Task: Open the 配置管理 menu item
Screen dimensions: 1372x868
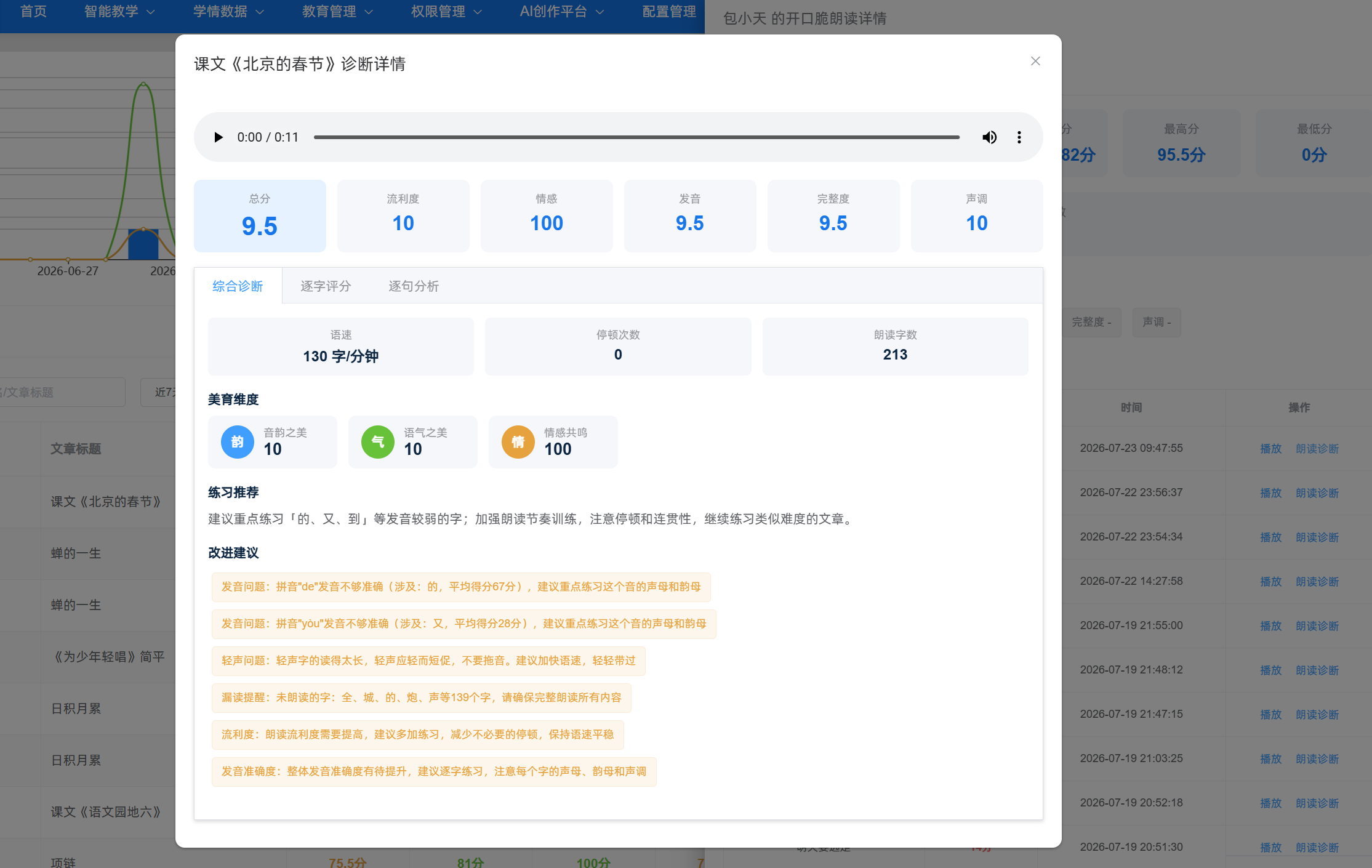Action: [669, 12]
